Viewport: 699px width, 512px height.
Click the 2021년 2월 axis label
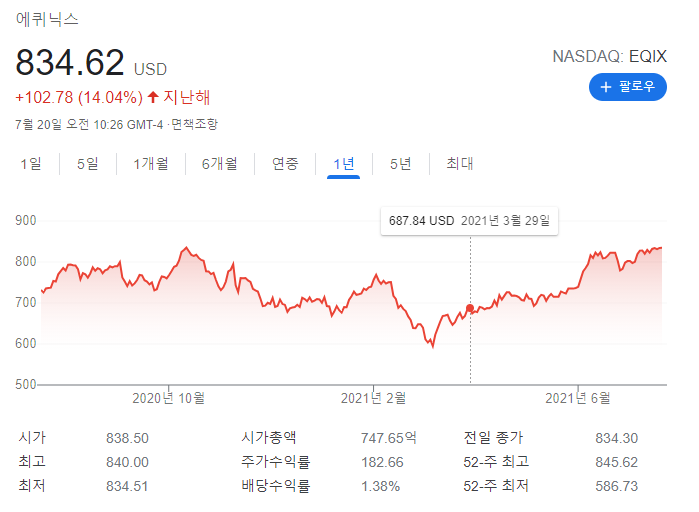tap(374, 398)
